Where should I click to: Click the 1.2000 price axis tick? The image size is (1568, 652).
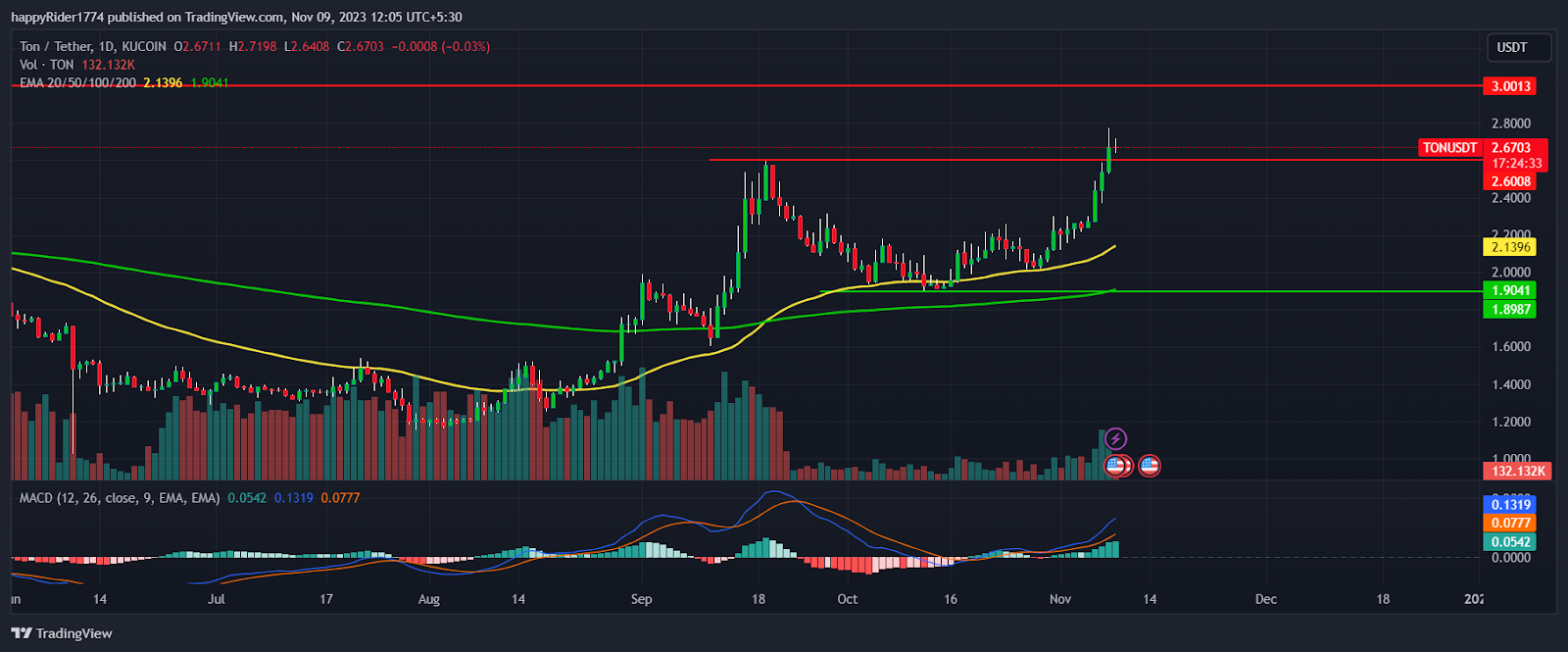point(1510,422)
